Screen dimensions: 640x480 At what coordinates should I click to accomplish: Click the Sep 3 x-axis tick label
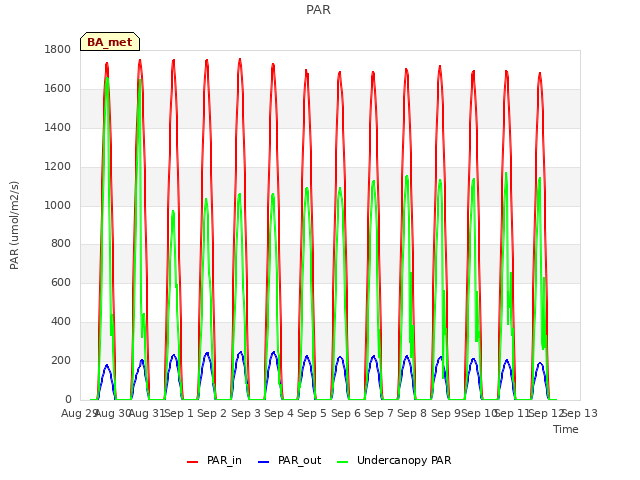pyautogui.click(x=246, y=413)
